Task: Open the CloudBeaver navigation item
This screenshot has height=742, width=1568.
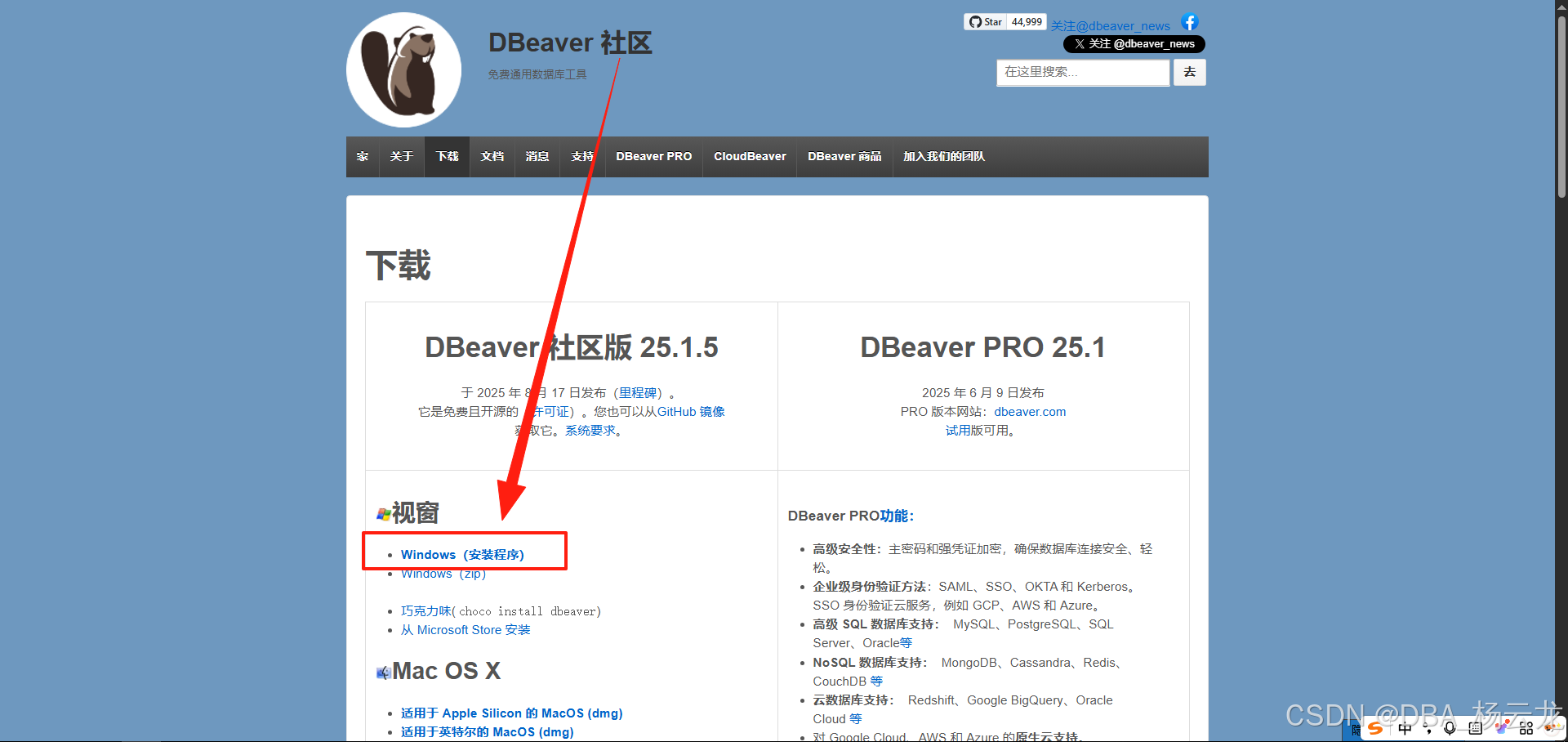Action: point(750,156)
